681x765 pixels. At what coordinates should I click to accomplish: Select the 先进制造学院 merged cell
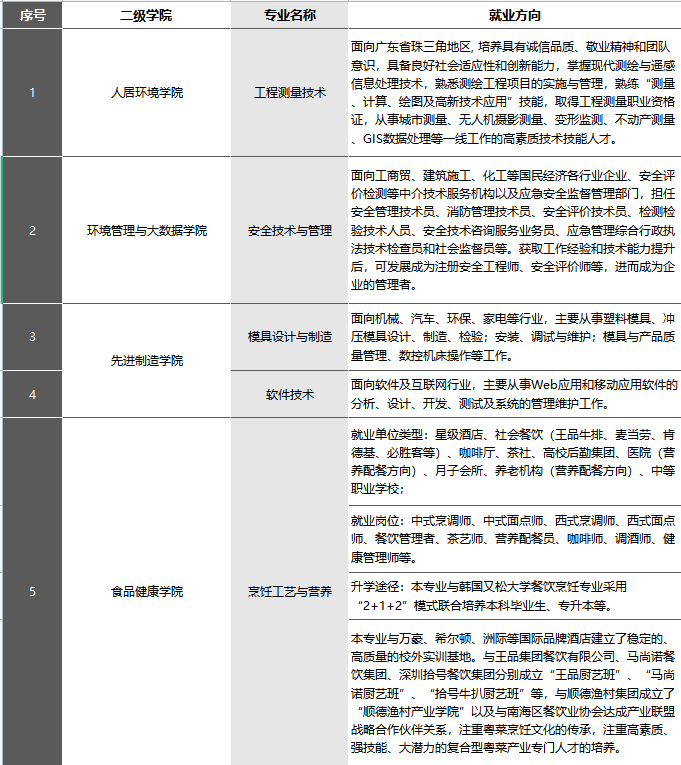click(147, 360)
